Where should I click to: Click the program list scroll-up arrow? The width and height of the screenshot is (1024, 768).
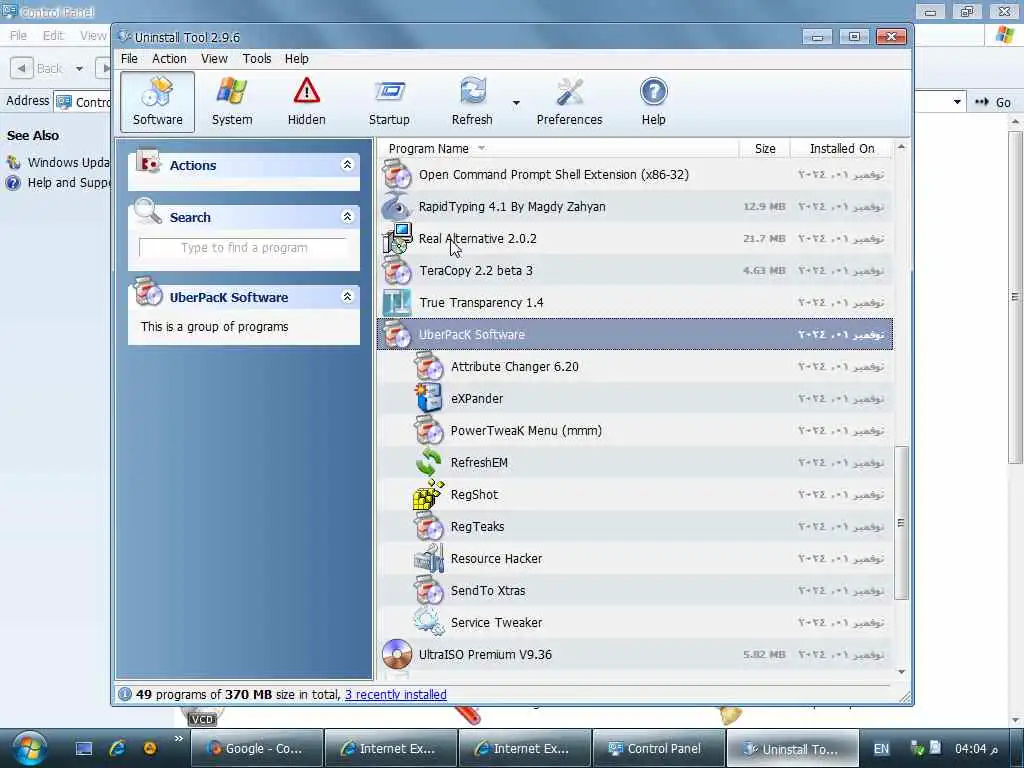point(901,148)
